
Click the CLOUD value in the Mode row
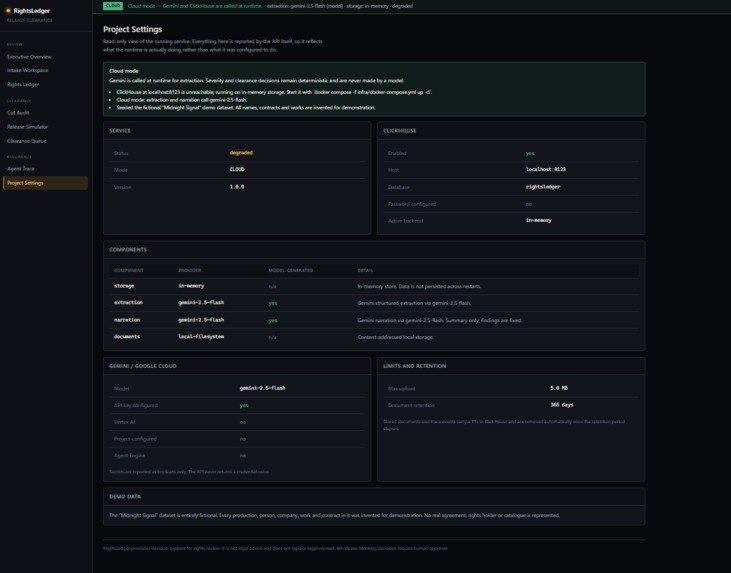click(237, 170)
